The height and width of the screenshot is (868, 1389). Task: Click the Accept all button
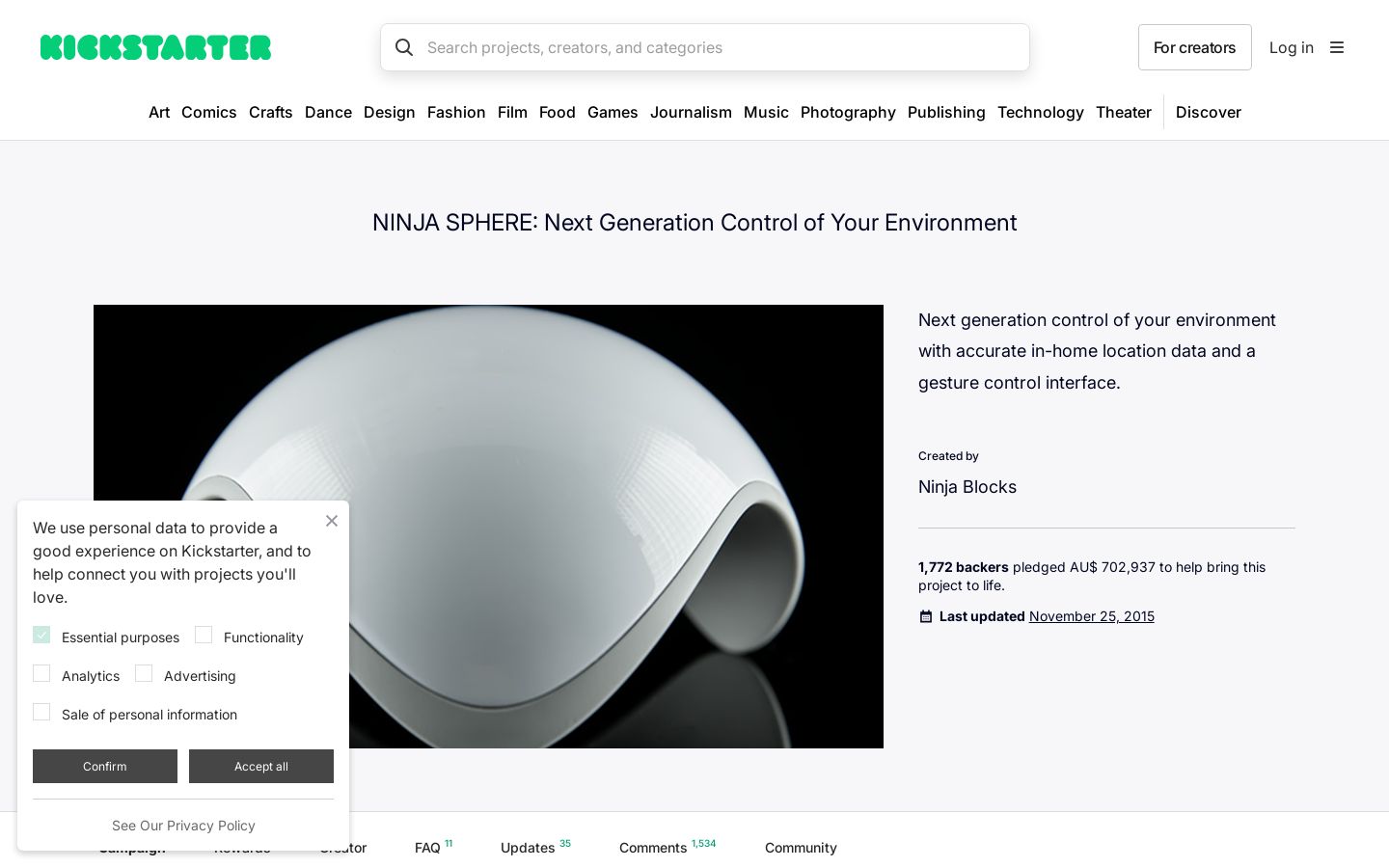click(x=261, y=766)
